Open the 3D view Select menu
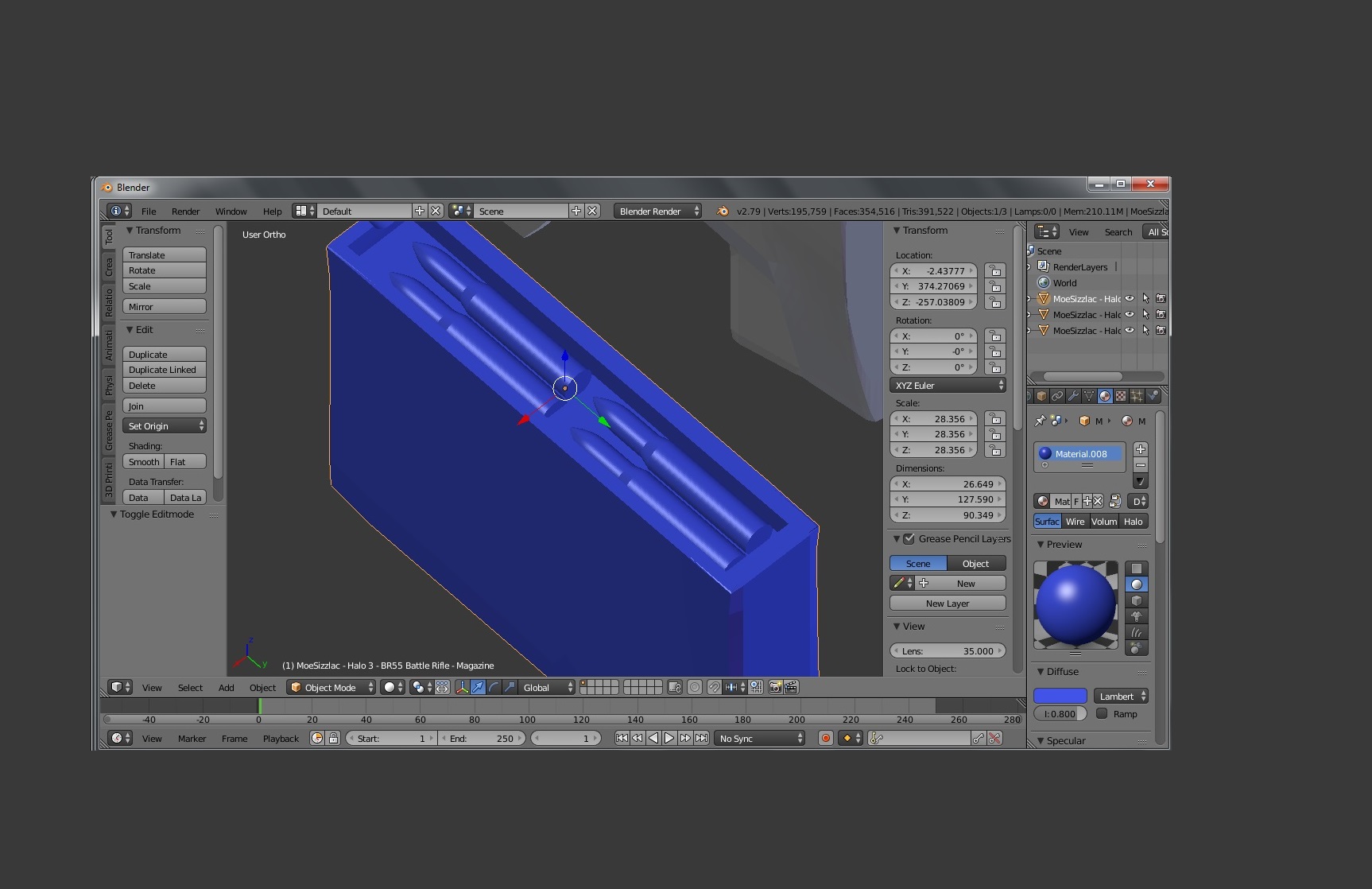The image size is (1372, 889). (190, 687)
